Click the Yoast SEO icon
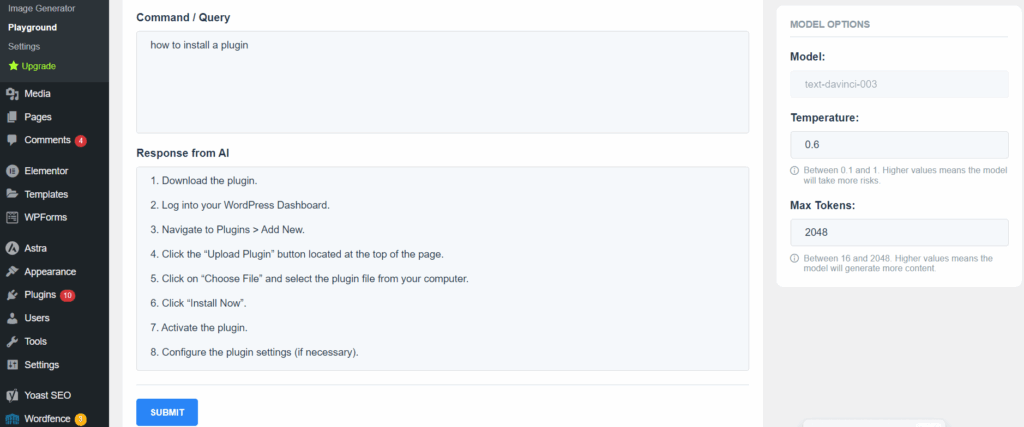The height and width of the screenshot is (427, 1024). point(12,395)
